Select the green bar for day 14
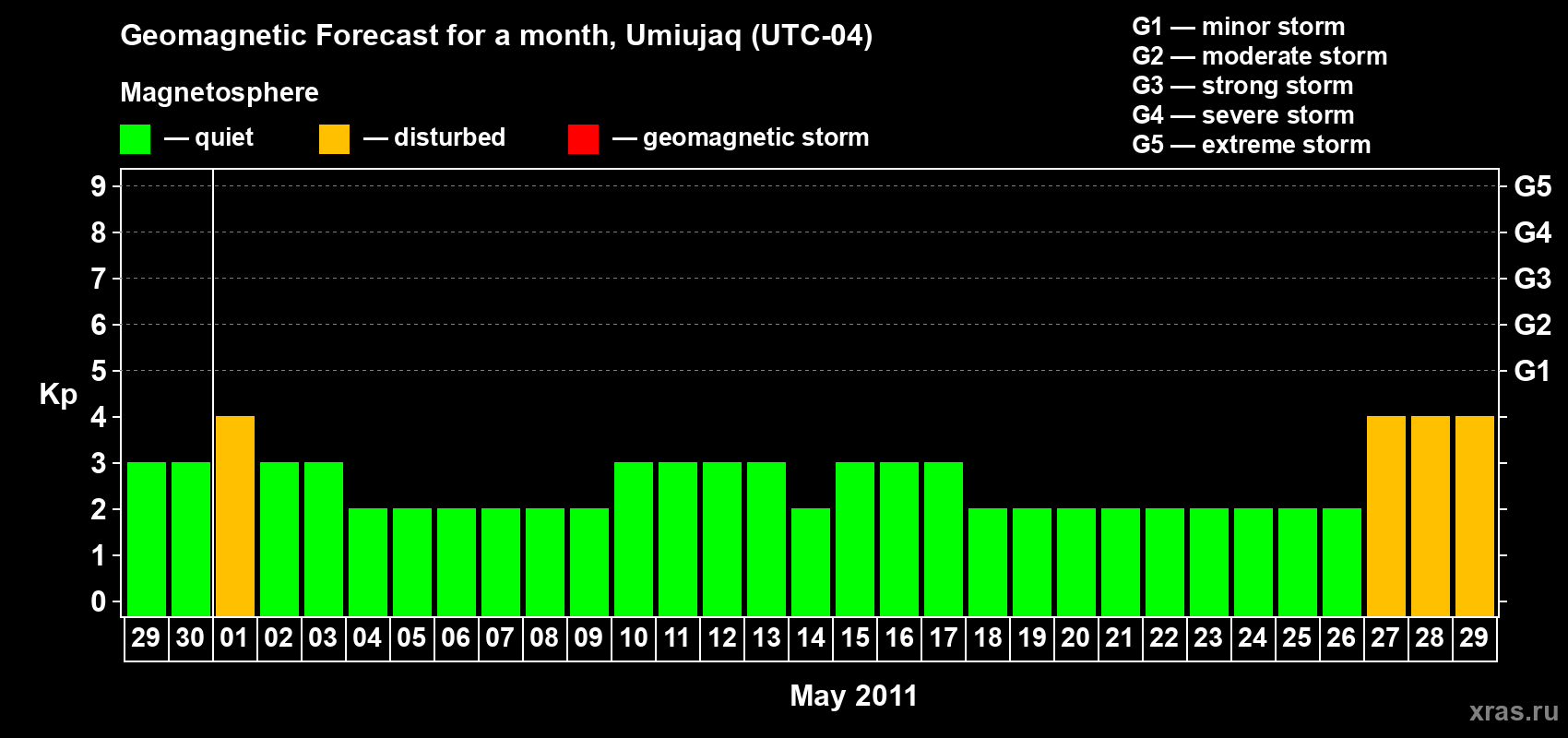Viewport: 1568px width, 738px height. click(x=811, y=563)
